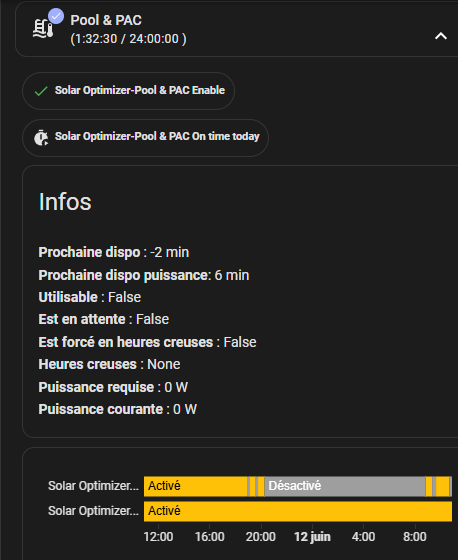This screenshot has width=458, height=560.
Task: Toggle Solar Optimizer-Pool & PAC Enable chip
Action: 128,91
